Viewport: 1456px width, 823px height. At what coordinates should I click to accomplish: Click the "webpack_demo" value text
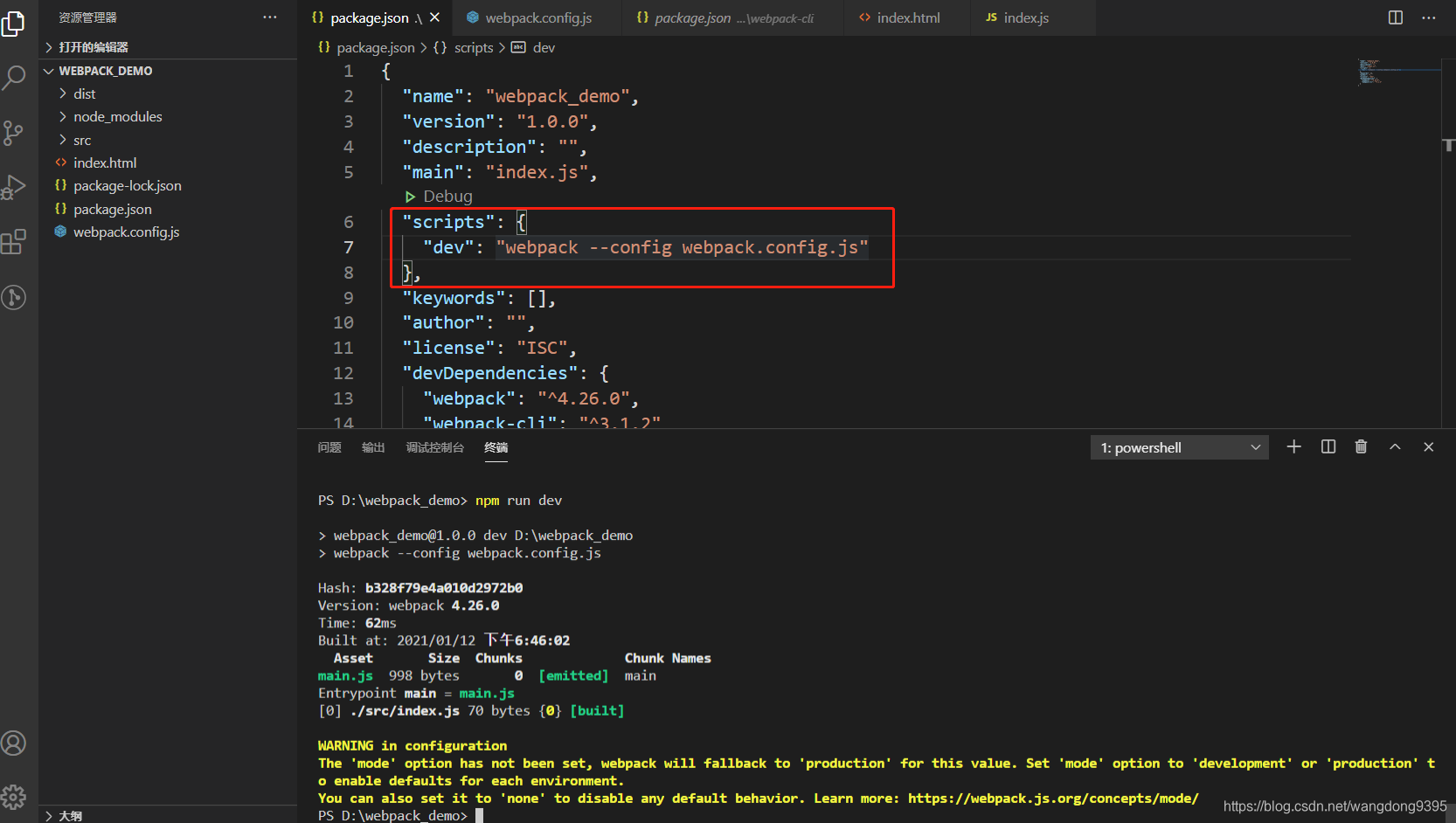click(x=557, y=96)
